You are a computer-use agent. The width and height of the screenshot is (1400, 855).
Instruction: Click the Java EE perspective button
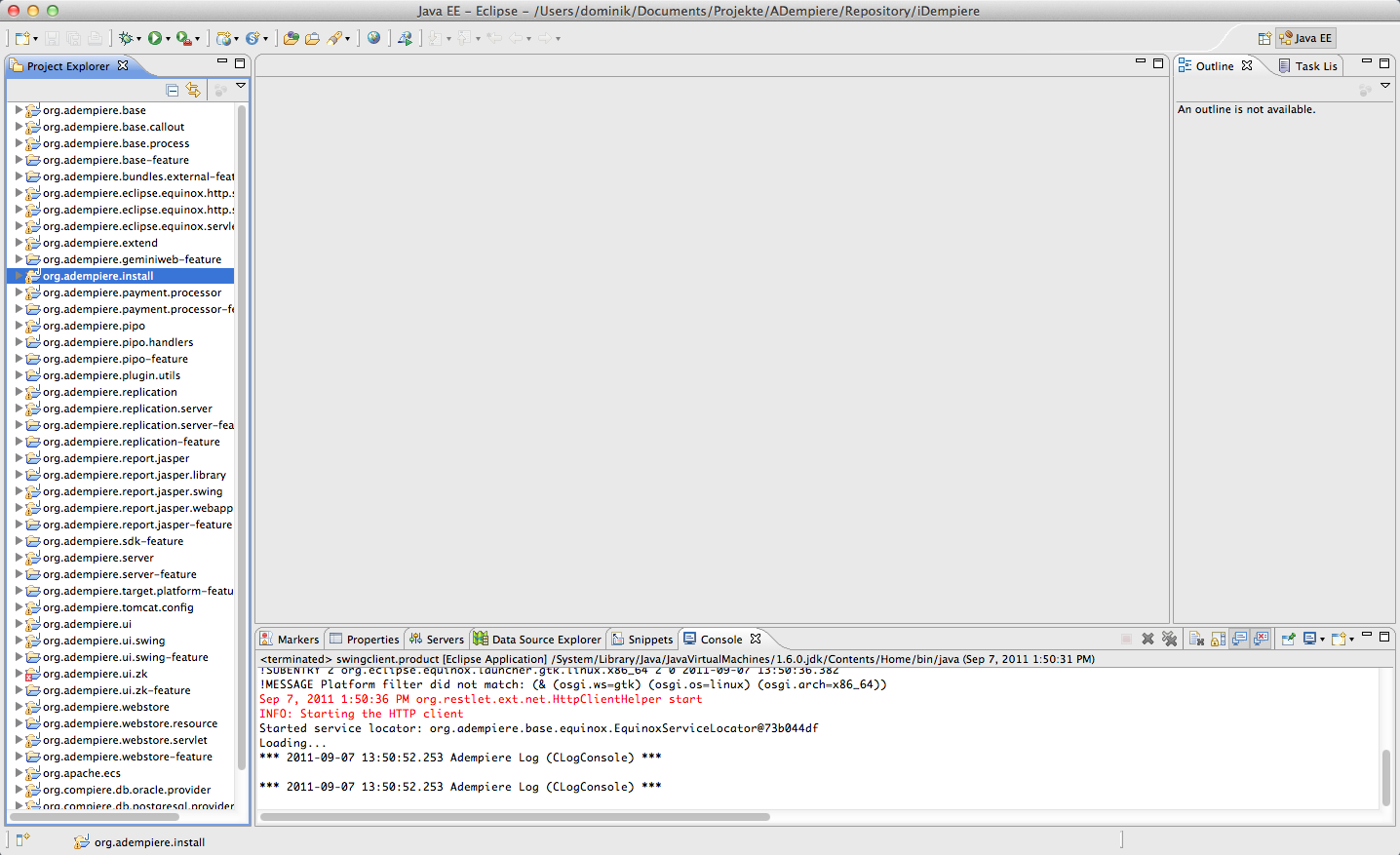tap(1305, 38)
